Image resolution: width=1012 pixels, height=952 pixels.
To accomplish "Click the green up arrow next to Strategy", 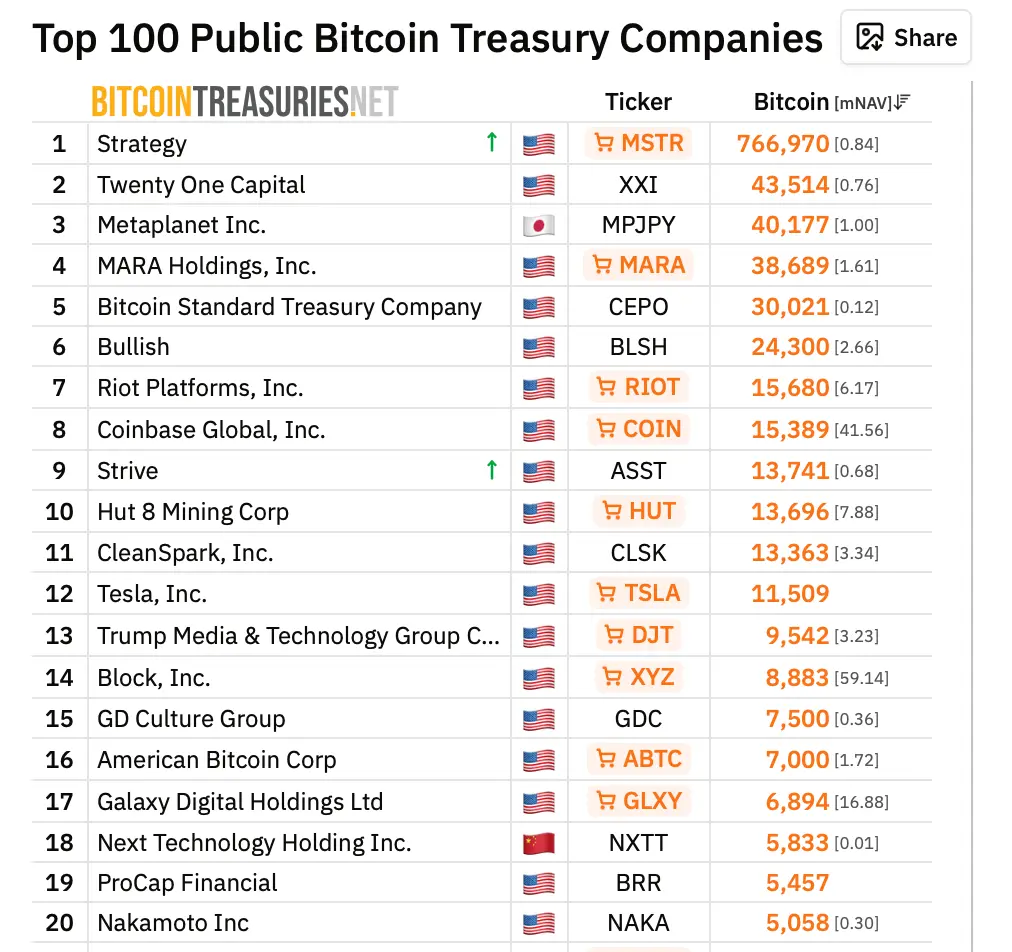I will click(x=491, y=142).
